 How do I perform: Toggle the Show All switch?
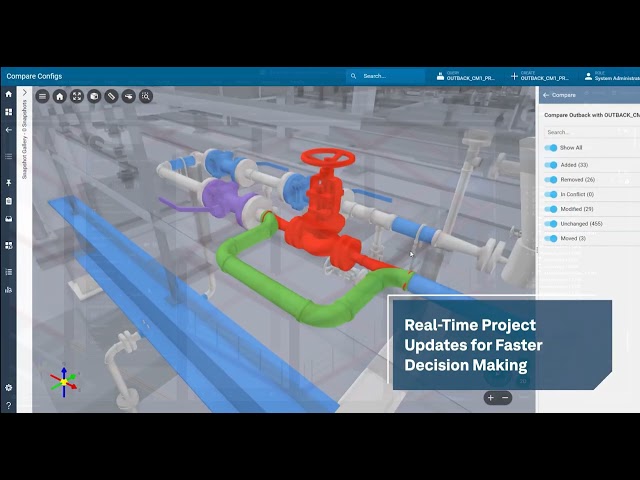(551, 148)
